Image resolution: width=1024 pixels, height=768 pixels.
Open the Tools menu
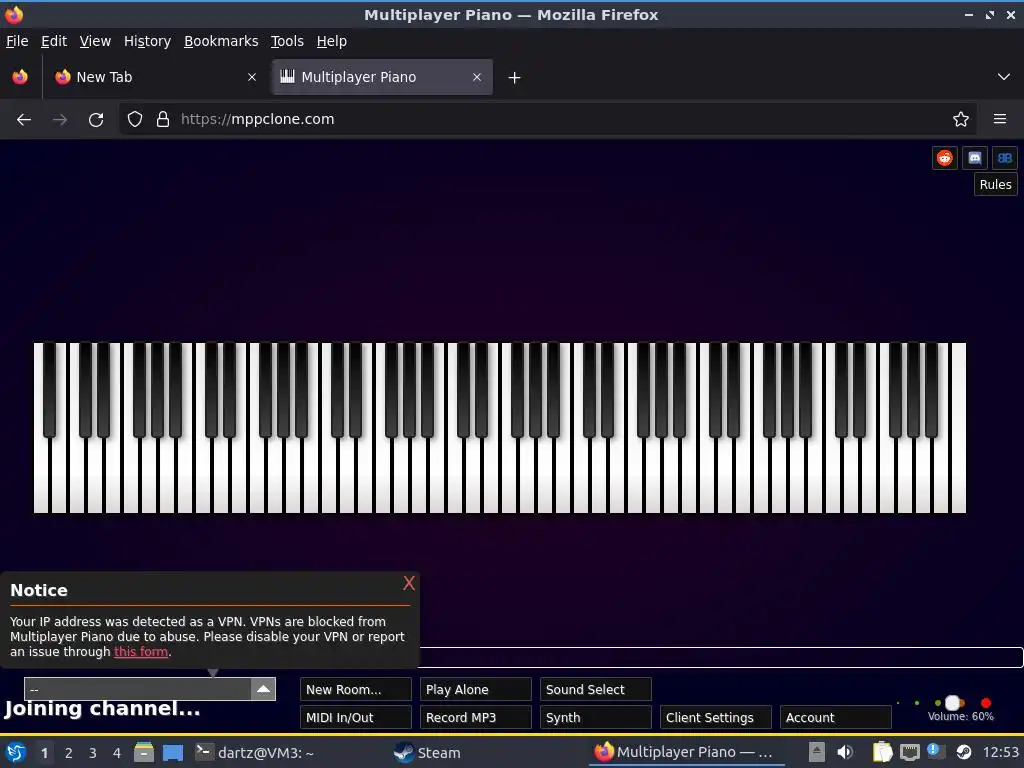click(x=287, y=41)
